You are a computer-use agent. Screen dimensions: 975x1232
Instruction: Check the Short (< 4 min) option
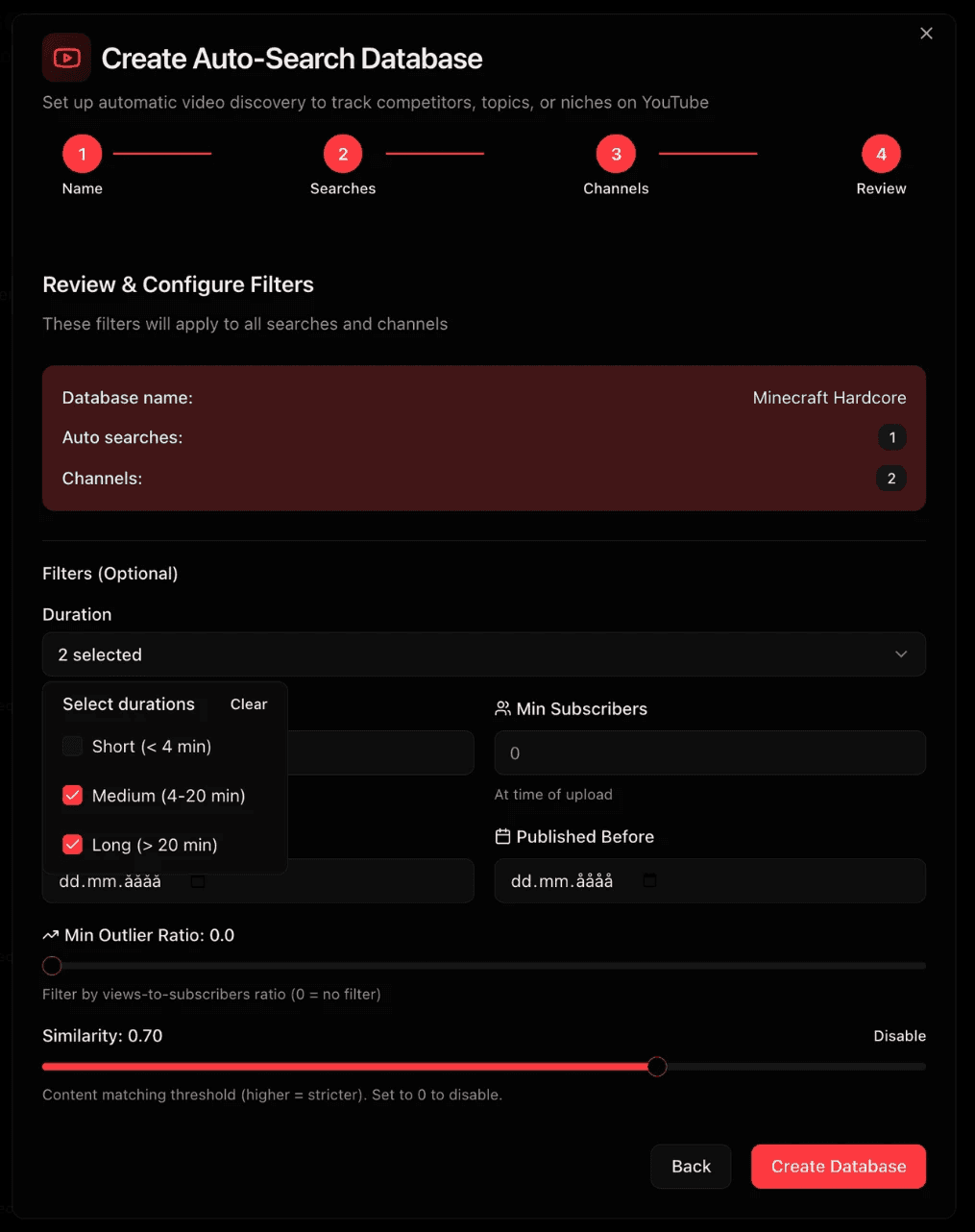click(x=72, y=746)
